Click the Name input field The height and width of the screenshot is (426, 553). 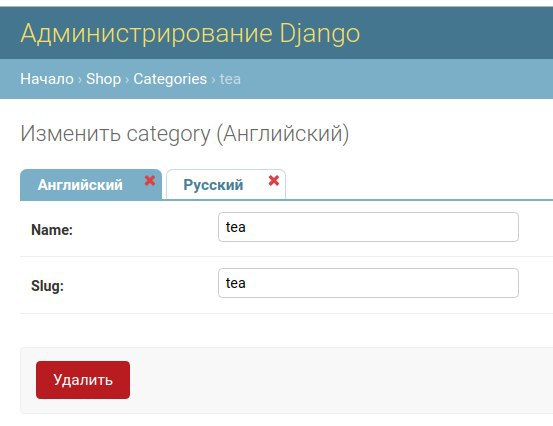pos(368,227)
